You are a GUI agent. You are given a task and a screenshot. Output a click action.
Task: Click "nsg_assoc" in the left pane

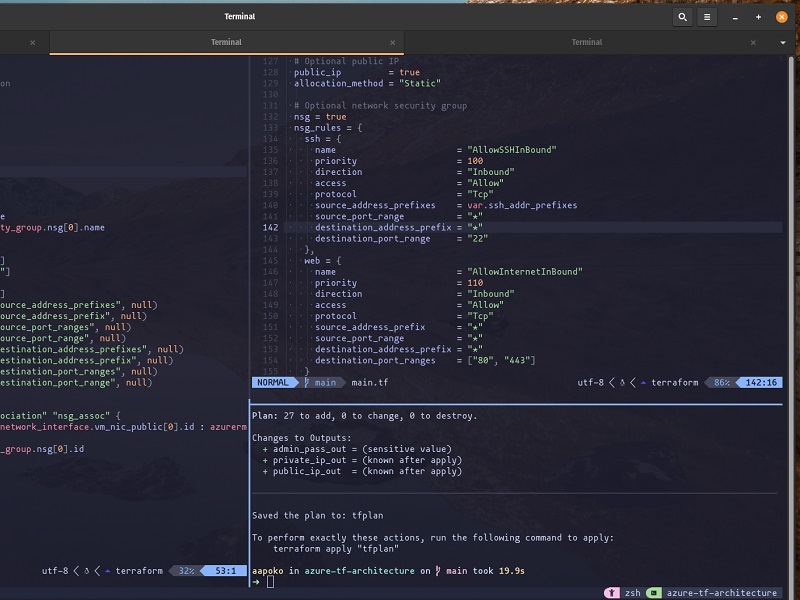coord(81,416)
